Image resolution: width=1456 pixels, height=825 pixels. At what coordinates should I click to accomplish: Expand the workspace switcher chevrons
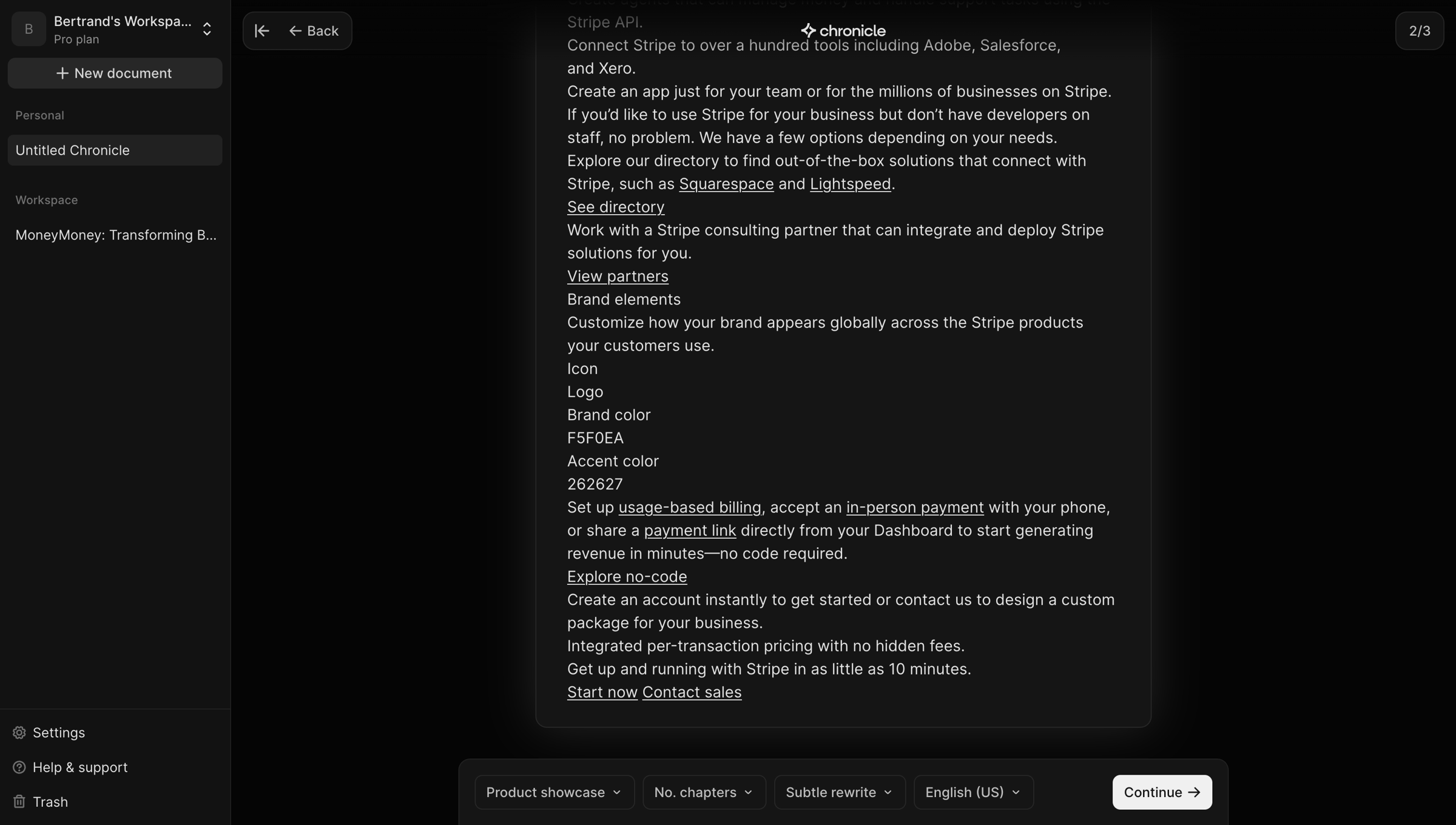(x=207, y=29)
